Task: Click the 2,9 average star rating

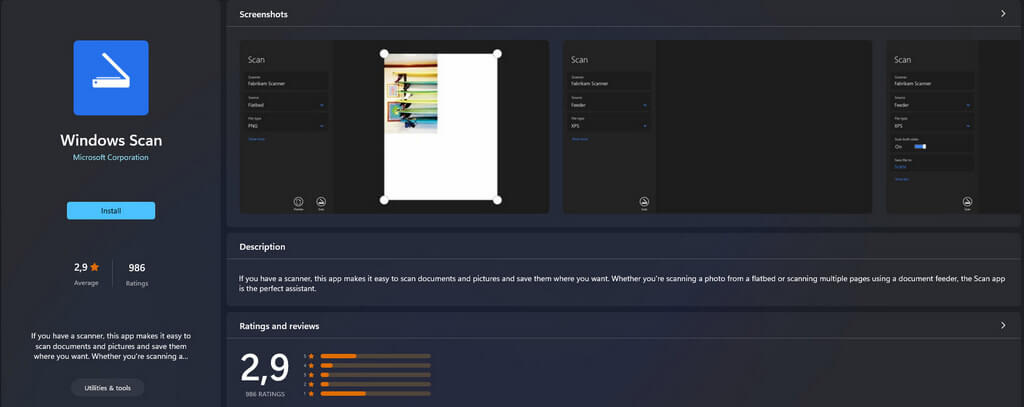Action: pos(86,267)
